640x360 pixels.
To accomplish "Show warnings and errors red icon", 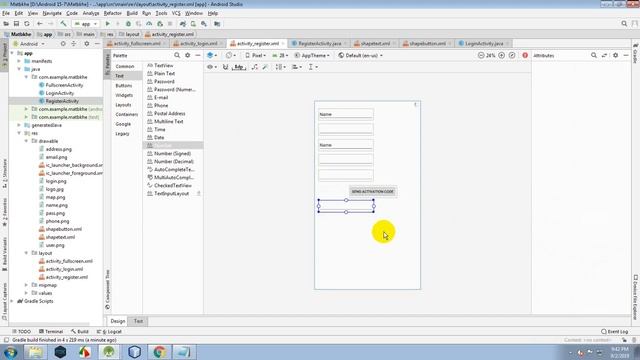I will (525, 55).
